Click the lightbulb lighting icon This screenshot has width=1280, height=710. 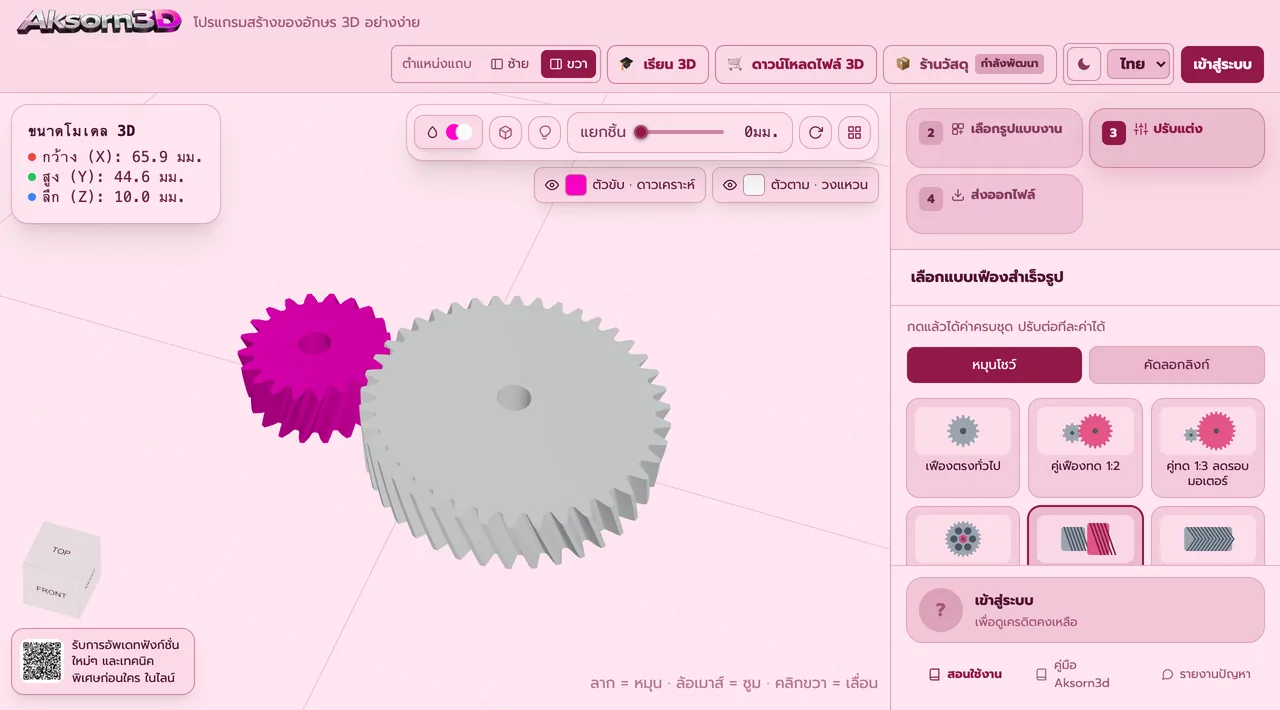(544, 132)
